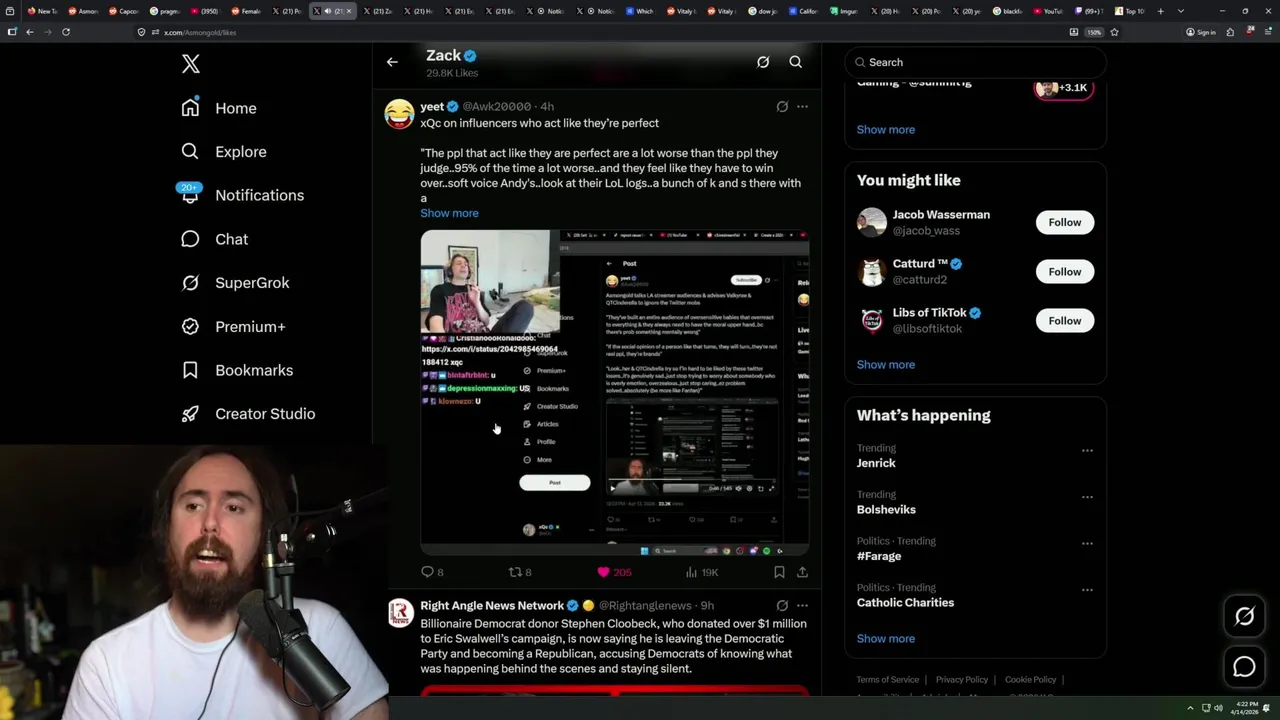Open Right Angle News Network profile name

[492, 606]
